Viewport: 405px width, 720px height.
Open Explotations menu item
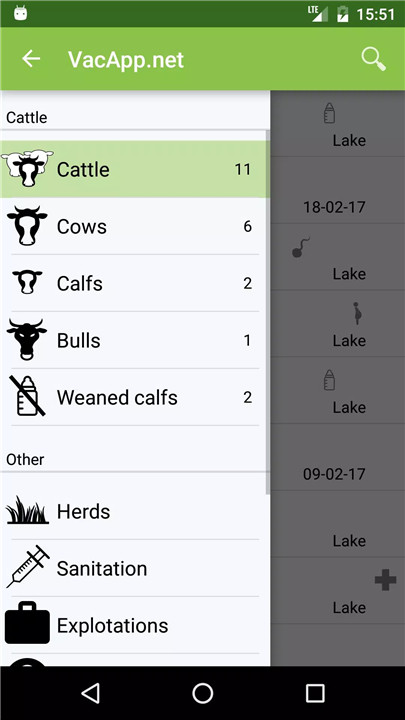pos(135,625)
